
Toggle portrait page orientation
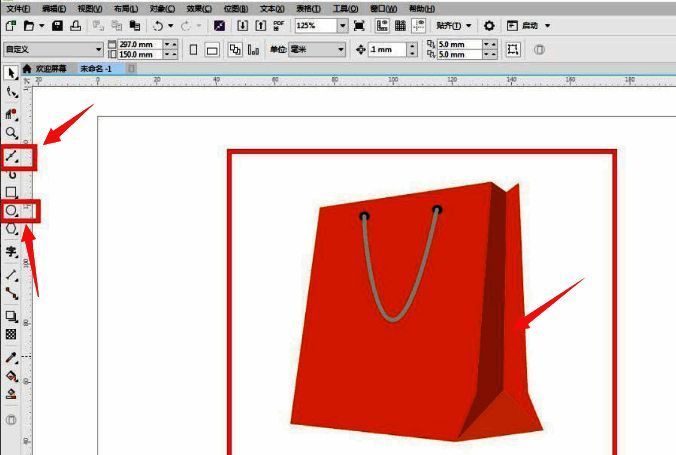tap(193, 49)
